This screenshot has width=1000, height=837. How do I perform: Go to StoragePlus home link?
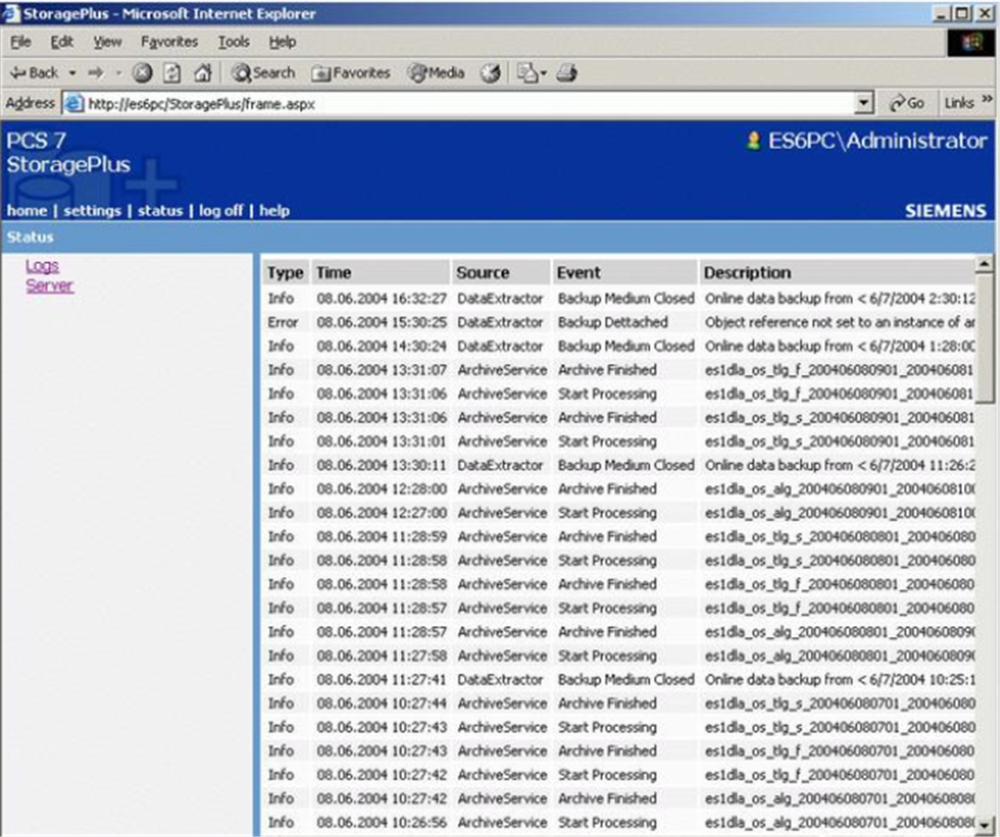tap(27, 211)
